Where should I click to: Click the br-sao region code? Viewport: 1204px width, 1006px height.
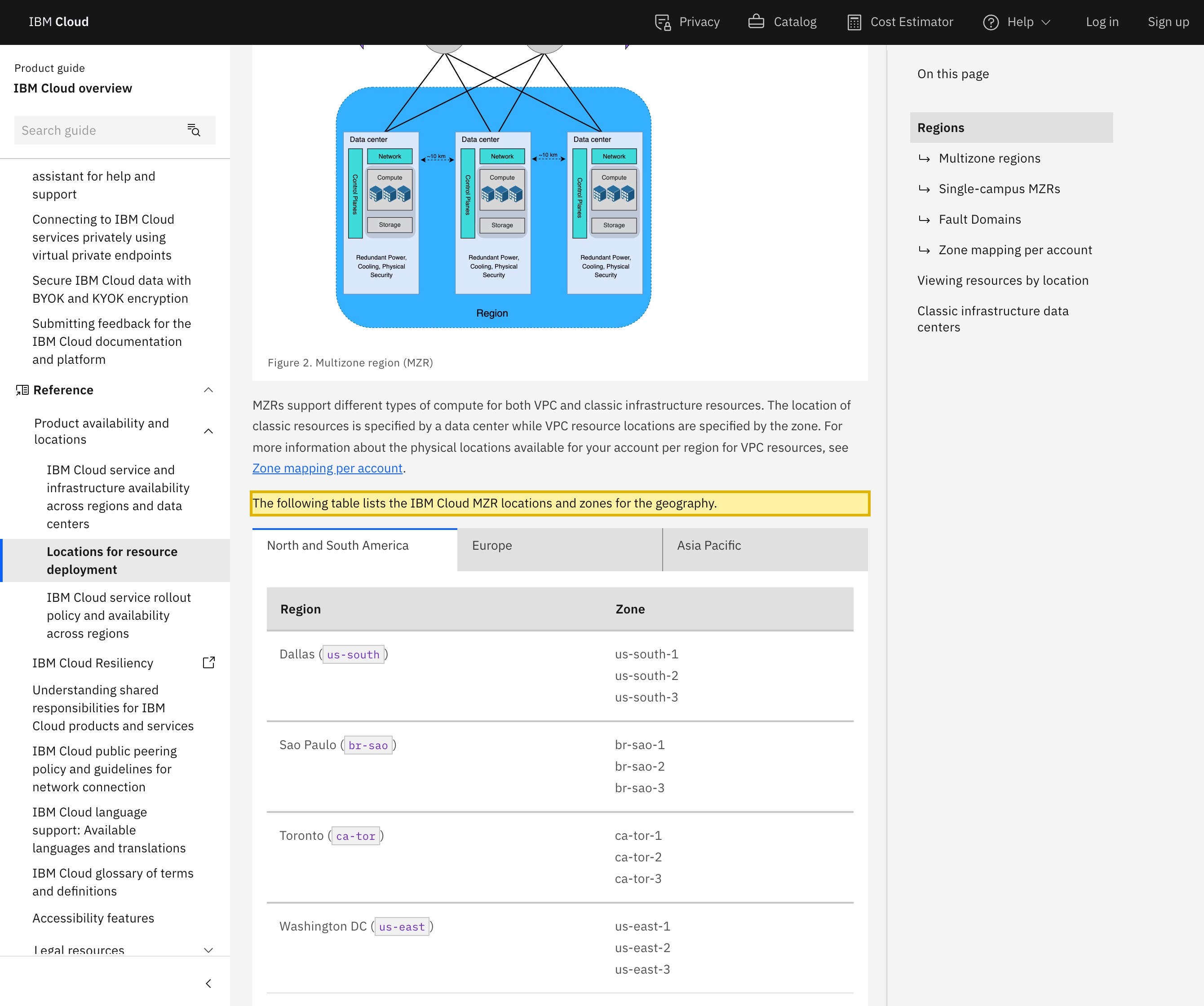(368, 745)
